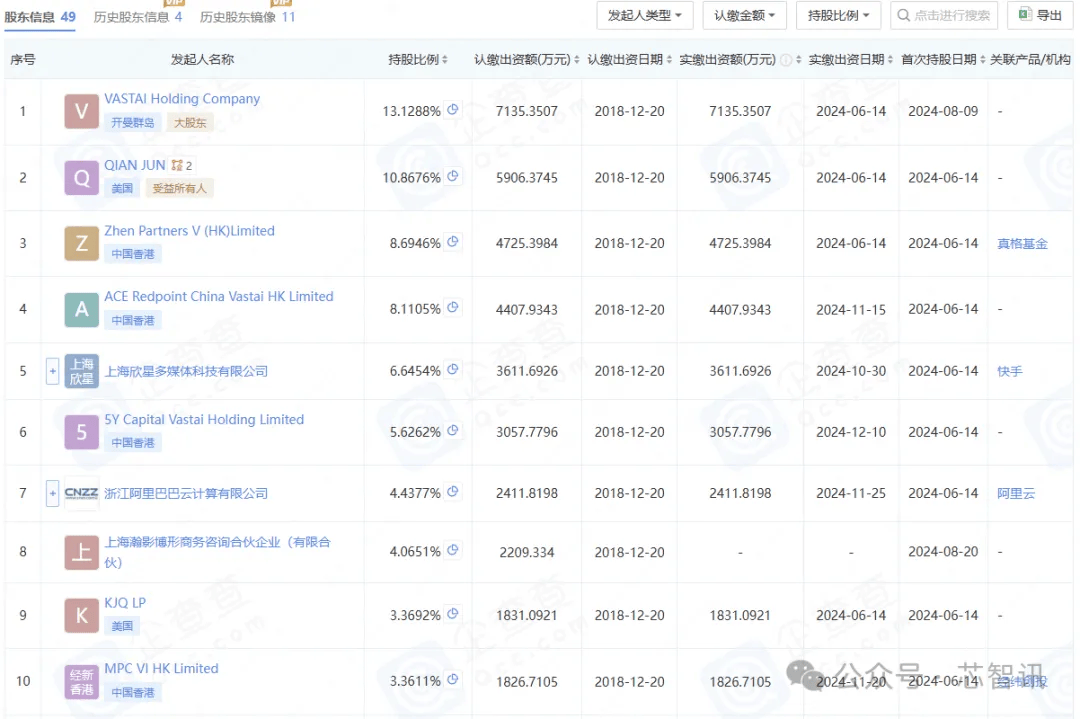The height and width of the screenshot is (719, 1080).
Task: Click the pie chart icon beside 10.8676%
Action: (x=453, y=177)
